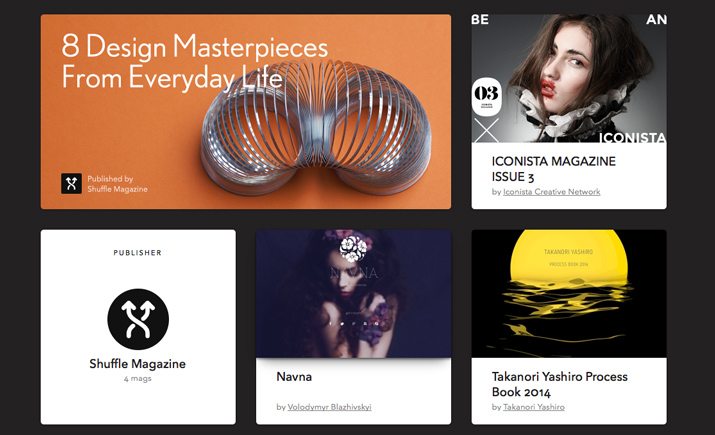The image size is (715, 435).
Task: Open the Volodymyr Blazhivskyi author link
Action: point(329,407)
